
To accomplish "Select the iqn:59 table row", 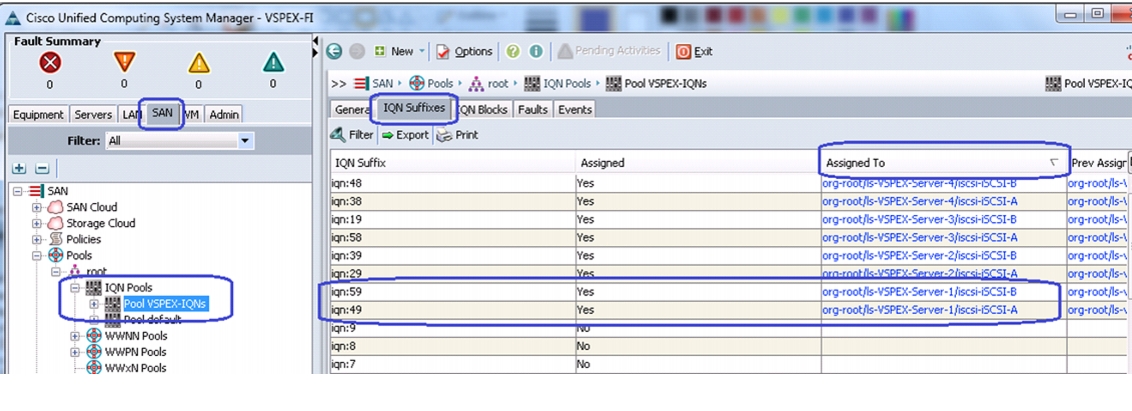I will 730,292.
